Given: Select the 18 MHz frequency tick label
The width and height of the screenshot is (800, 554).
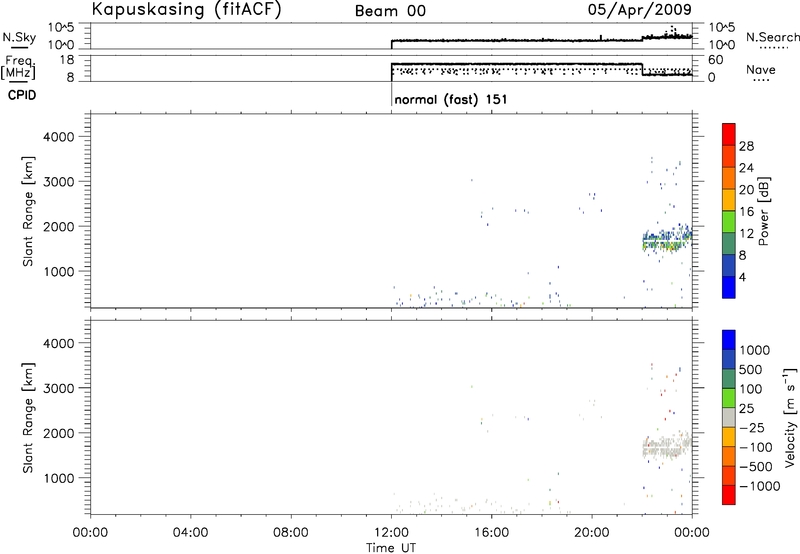Looking at the screenshot, I should [x=67, y=60].
